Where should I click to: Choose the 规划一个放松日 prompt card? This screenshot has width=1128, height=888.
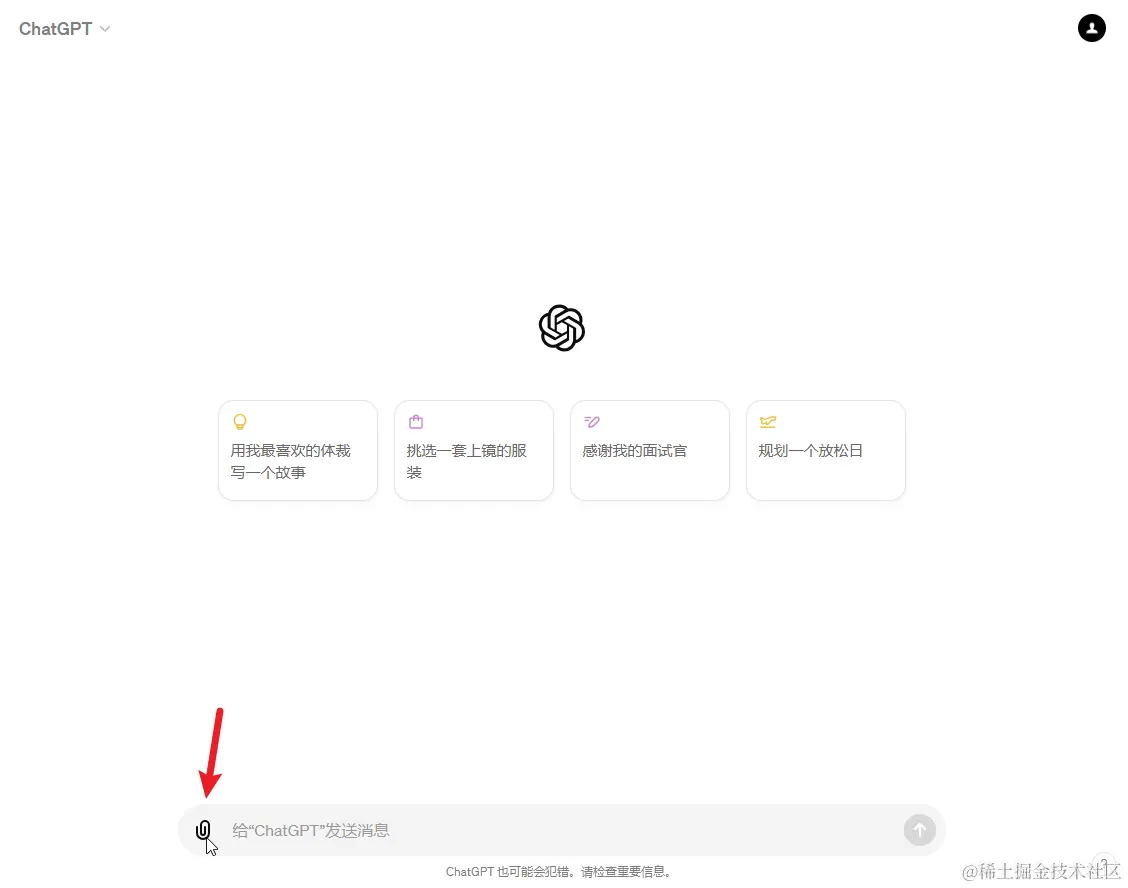[826, 450]
